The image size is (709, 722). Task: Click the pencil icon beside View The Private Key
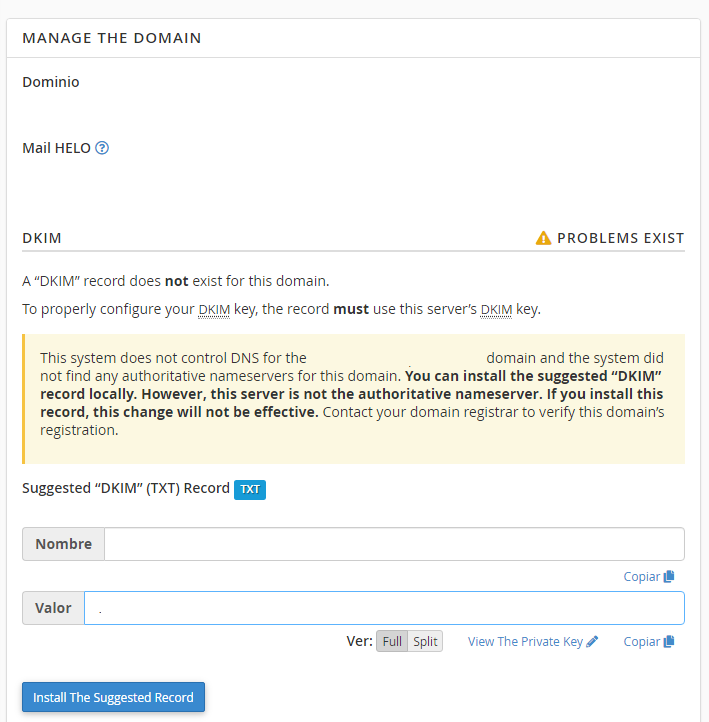[x=592, y=641]
